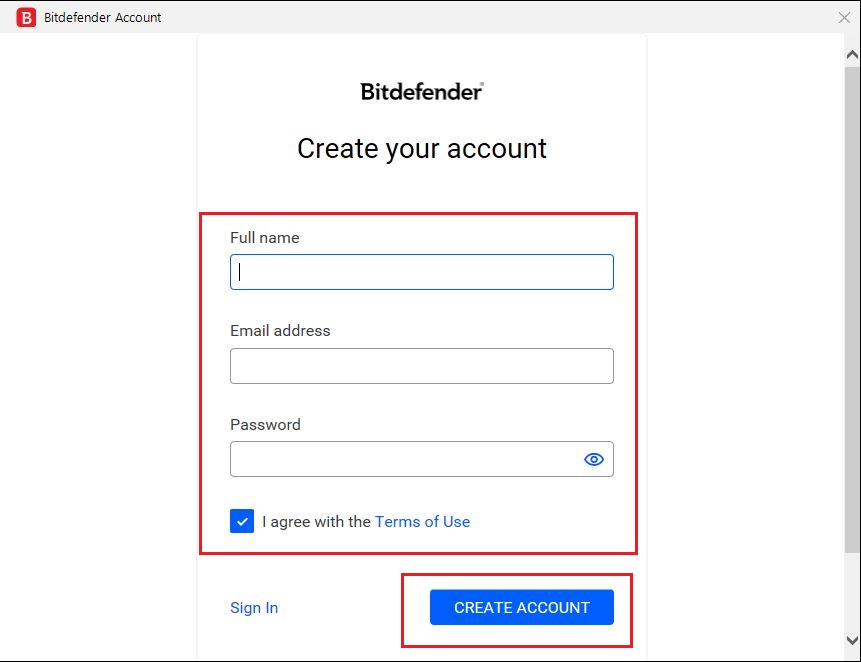Click the 'Create your account' heading
The height and width of the screenshot is (662, 861).
point(422,149)
